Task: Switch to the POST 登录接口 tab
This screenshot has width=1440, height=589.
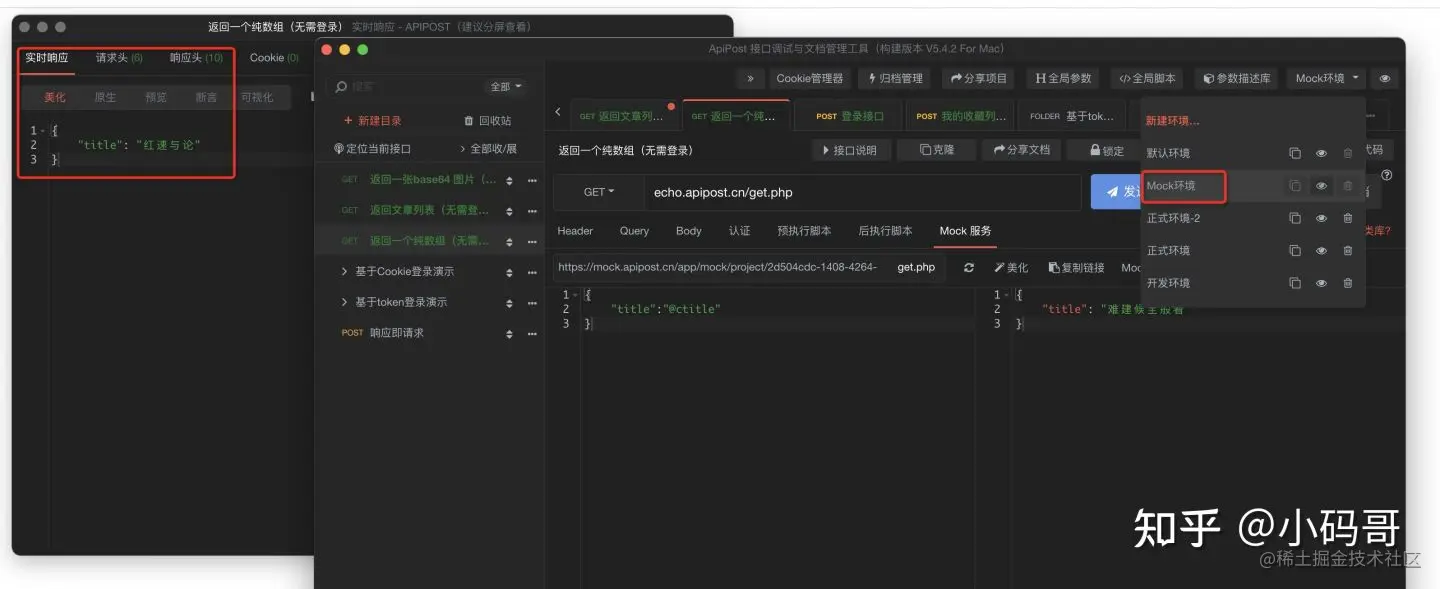Action: (x=849, y=116)
